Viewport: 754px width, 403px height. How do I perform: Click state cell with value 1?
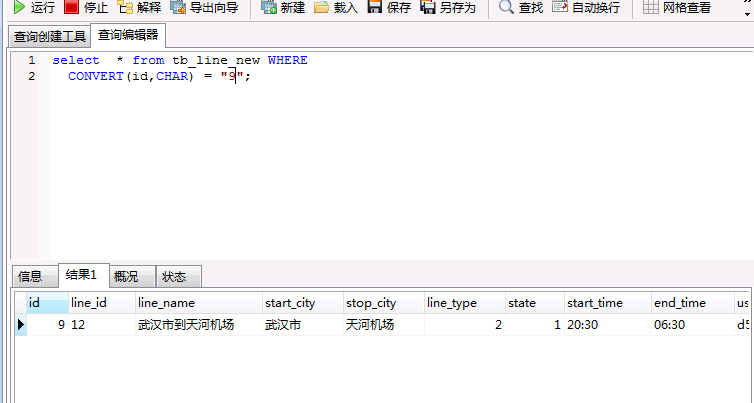point(535,325)
